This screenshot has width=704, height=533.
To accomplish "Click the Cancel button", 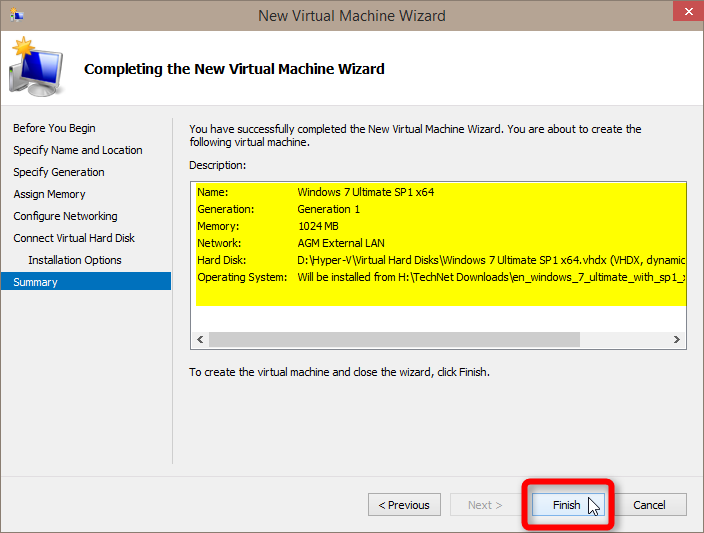I will pyautogui.click(x=649, y=505).
